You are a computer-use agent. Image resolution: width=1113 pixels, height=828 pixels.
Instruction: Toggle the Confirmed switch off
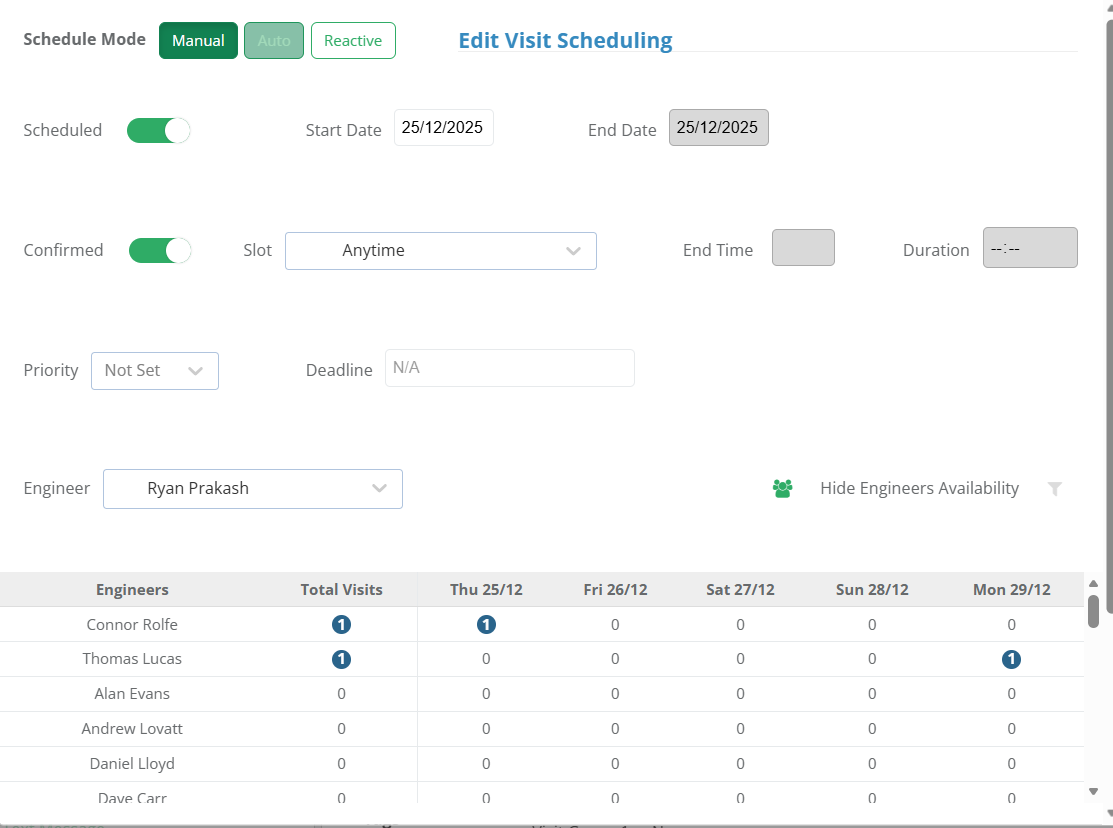(x=160, y=251)
